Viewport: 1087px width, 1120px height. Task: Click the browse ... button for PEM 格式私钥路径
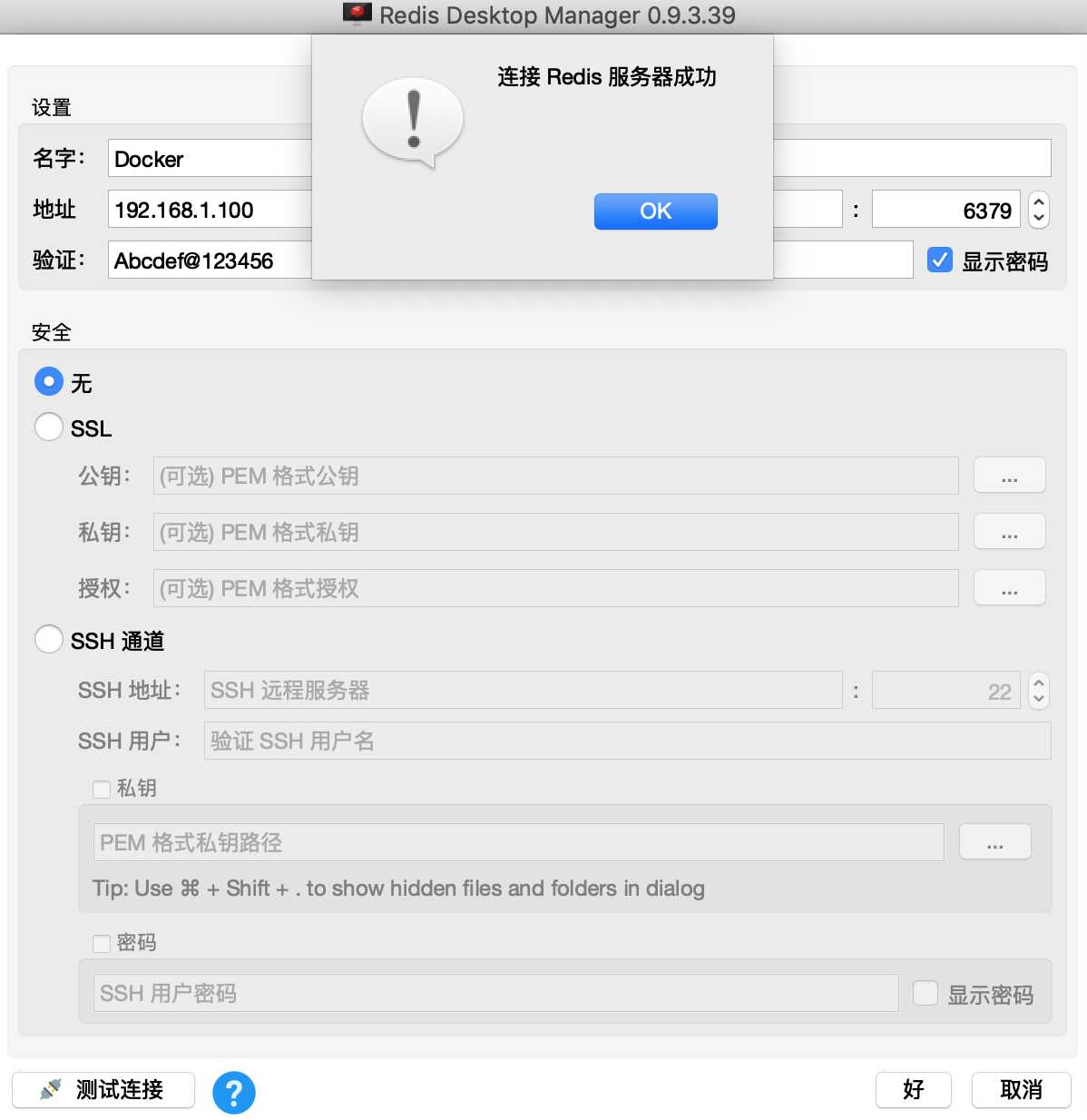click(994, 841)
